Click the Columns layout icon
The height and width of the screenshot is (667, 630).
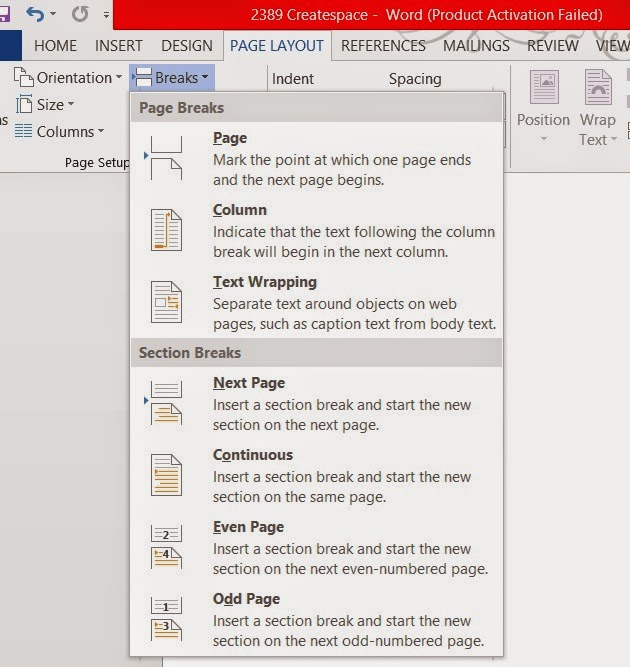[x=23, y=131]
